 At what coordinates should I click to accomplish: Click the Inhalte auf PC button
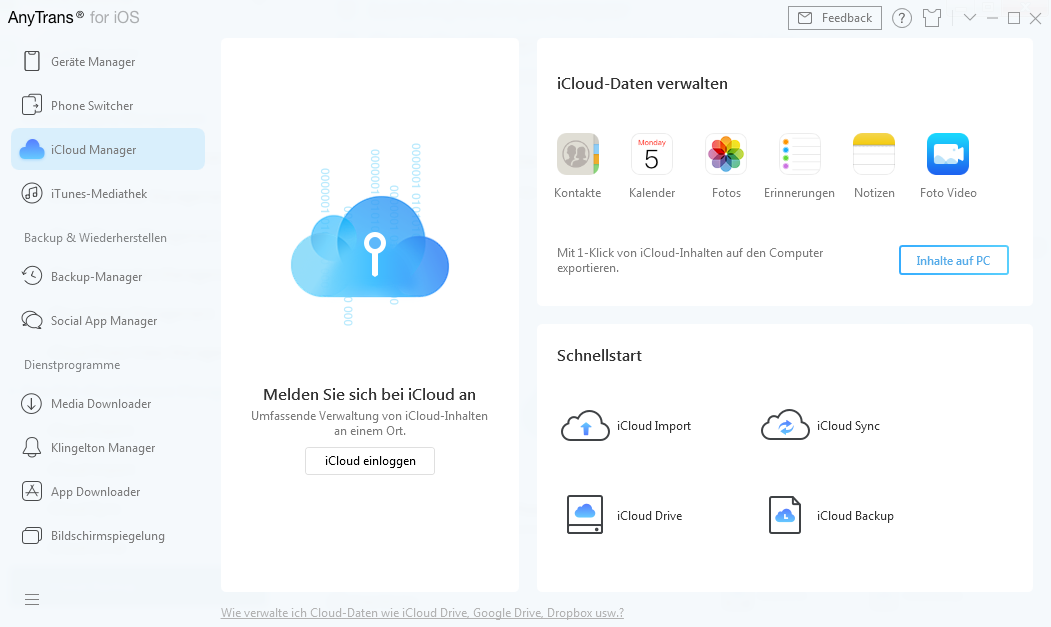coord(953,260)
